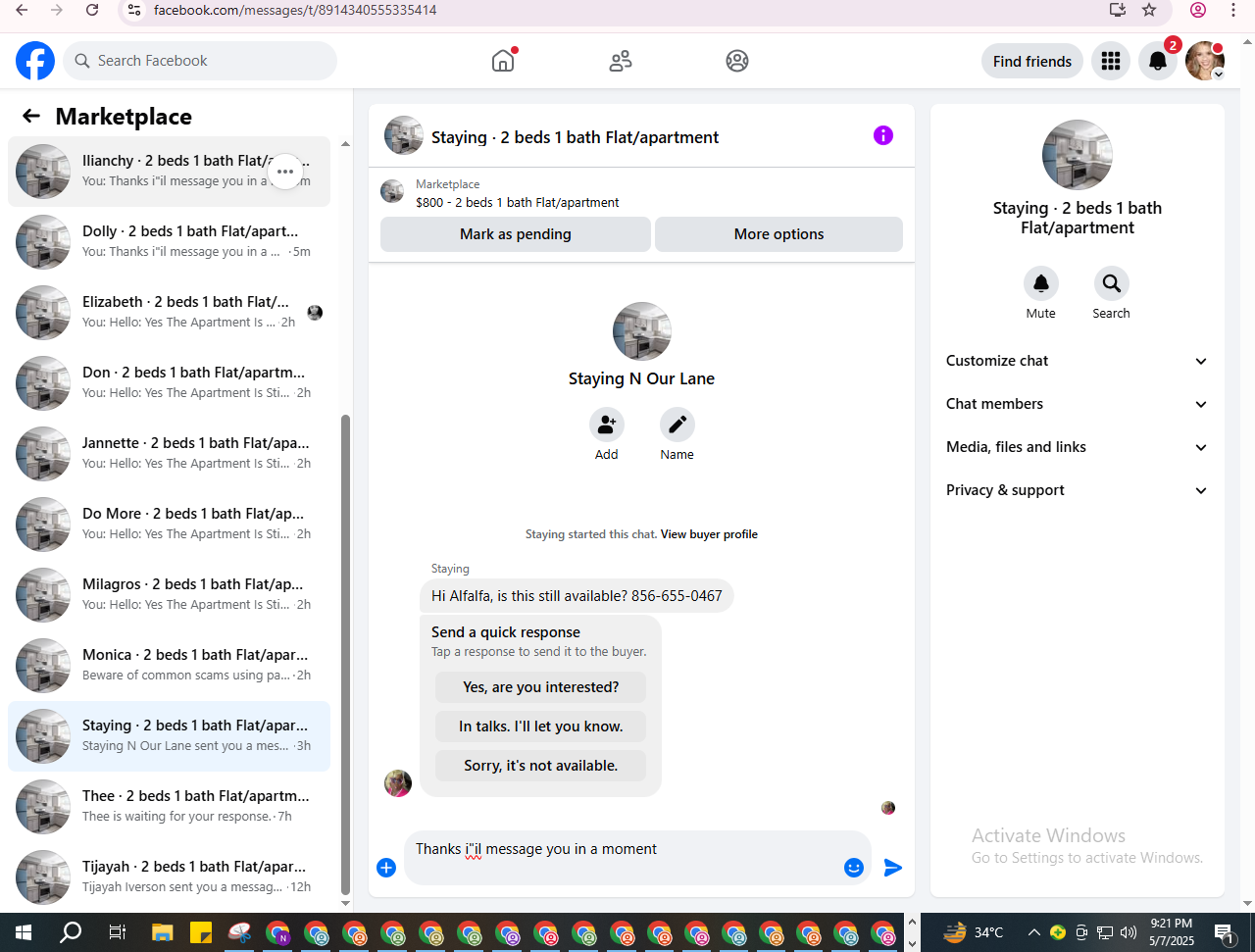1255x952 pixels.
Task: Open the Friends icon in top navigation
Action: [x=621, y=61]
